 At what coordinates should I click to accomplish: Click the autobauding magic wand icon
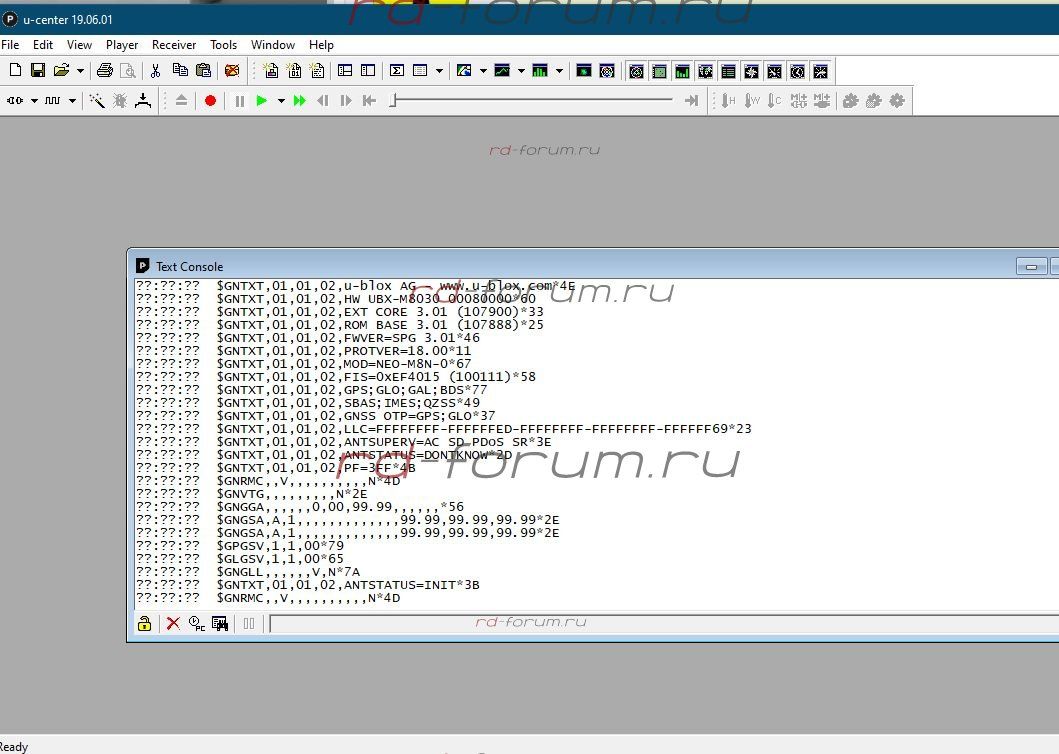(97, 101)
